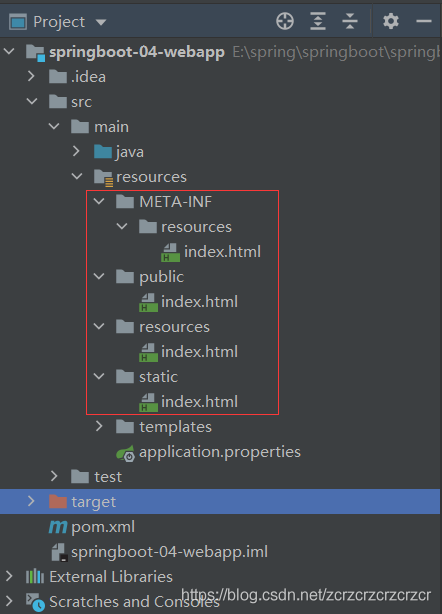Expand the .idea folder
Viewport: 442px width, 614px height.
pos(31,76)
